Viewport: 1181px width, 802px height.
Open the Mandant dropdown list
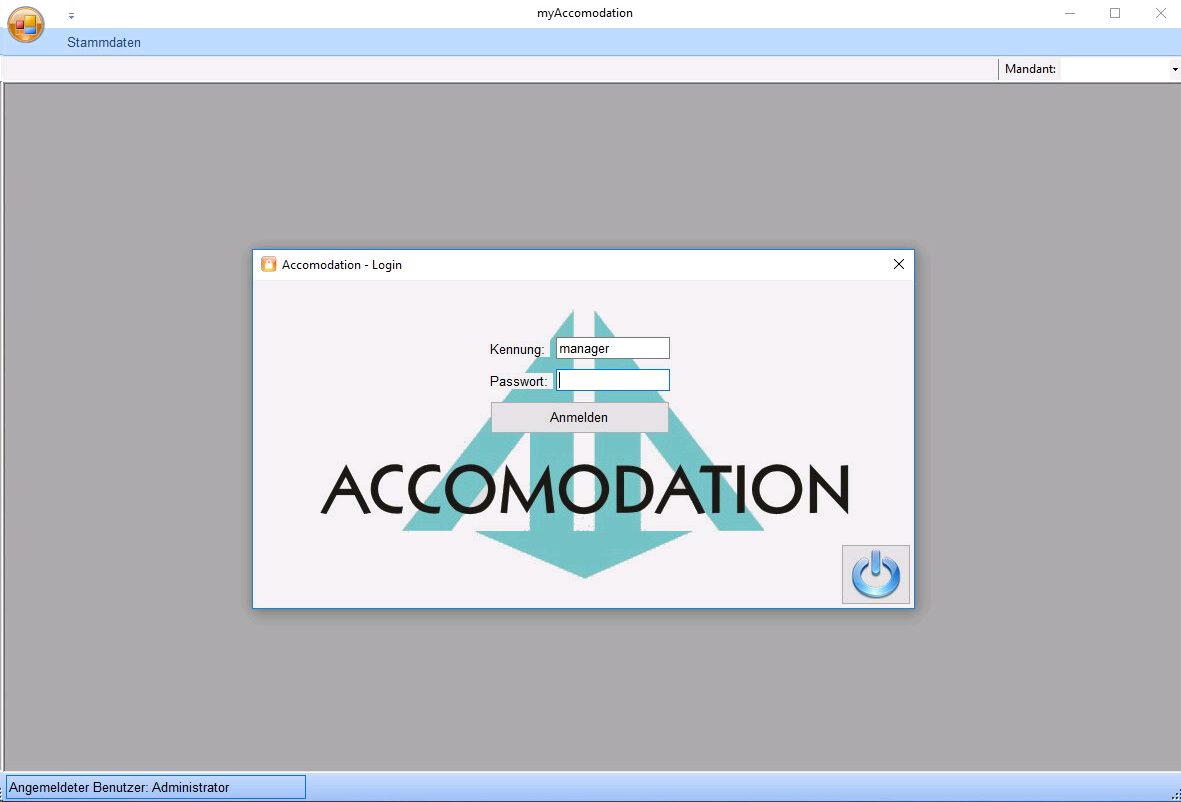tap(1175, 70)
